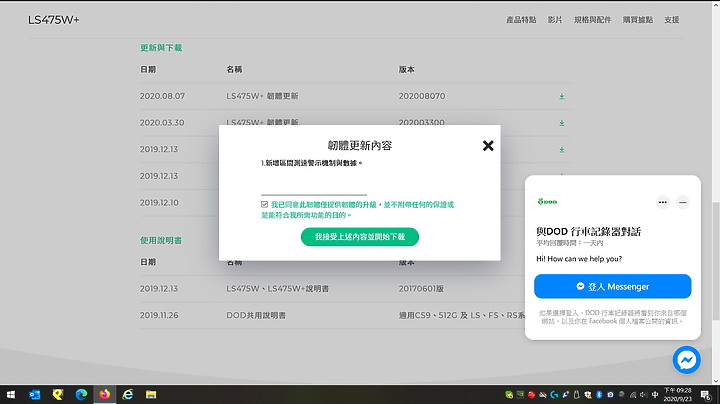Click the green LINE tray icon
The image size is (720, 404).
tap(509, 394)
